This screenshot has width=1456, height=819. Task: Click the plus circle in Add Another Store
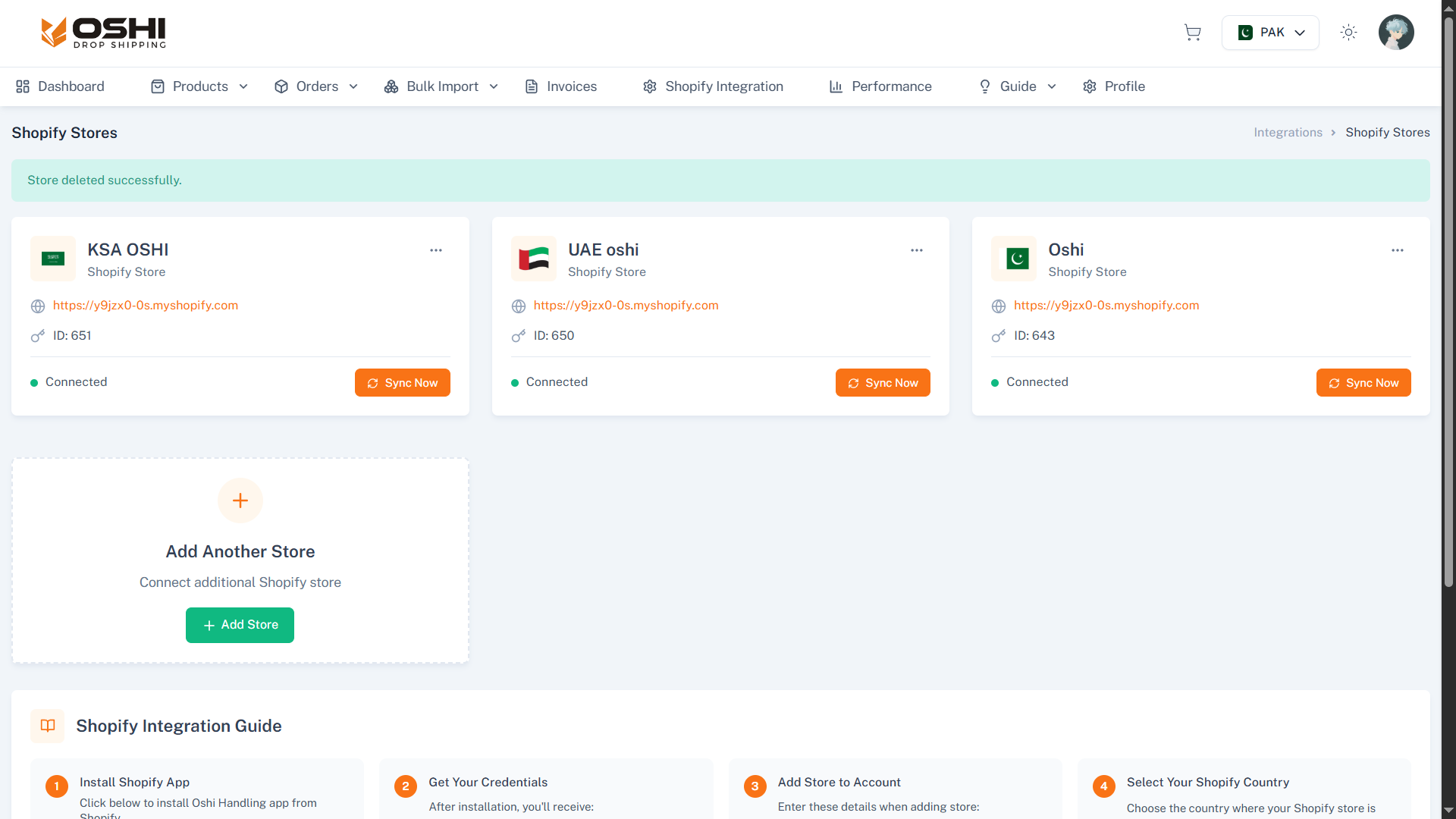click(240, 500)
